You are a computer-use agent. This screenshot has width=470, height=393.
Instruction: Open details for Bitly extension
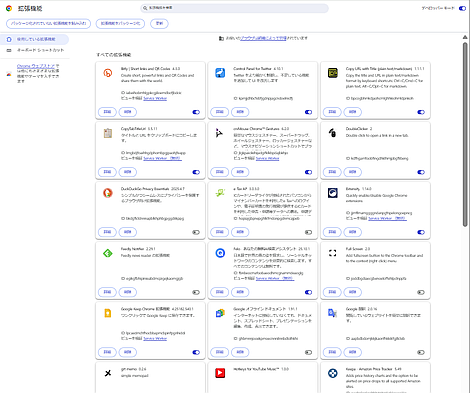click(x=107, y=112)
